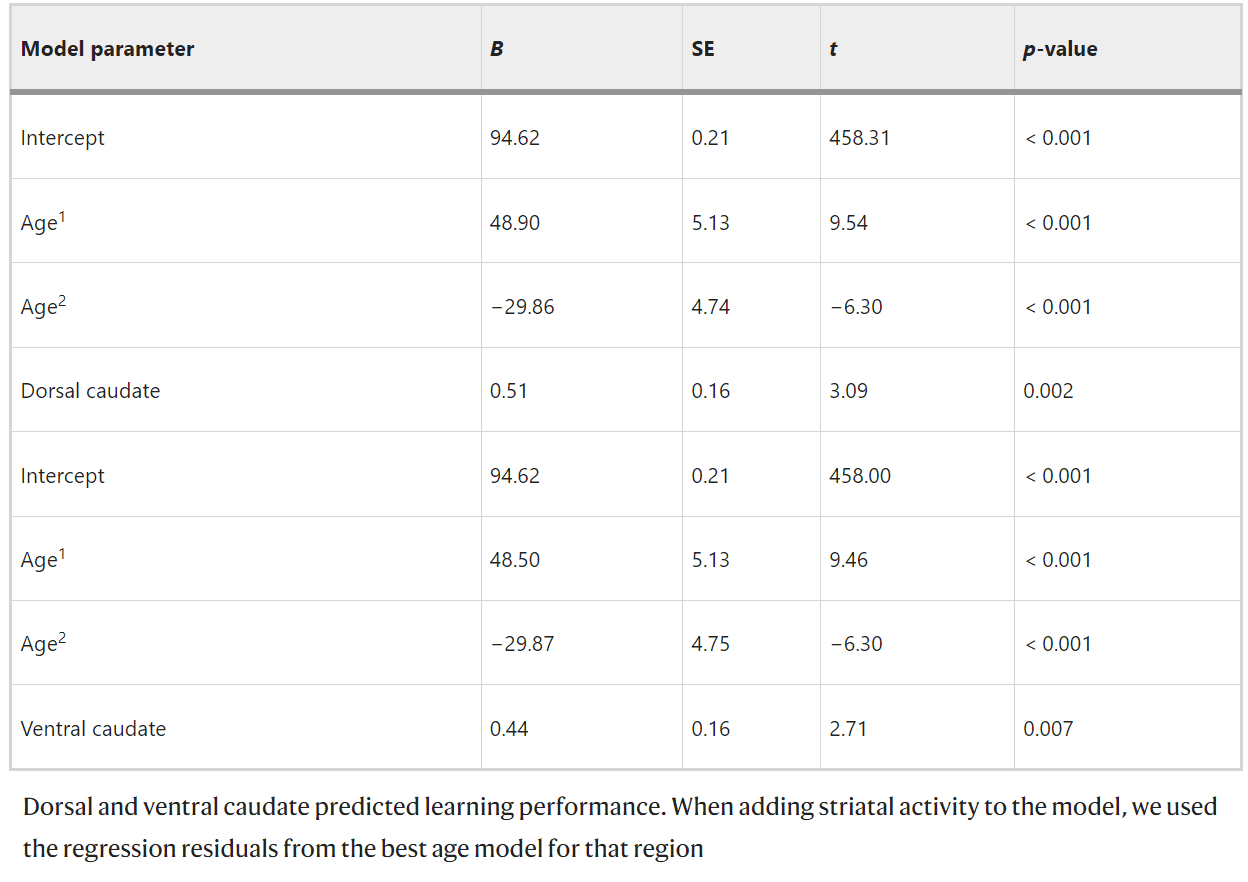Click Ventral caudate p-value 0.007

1048,729
